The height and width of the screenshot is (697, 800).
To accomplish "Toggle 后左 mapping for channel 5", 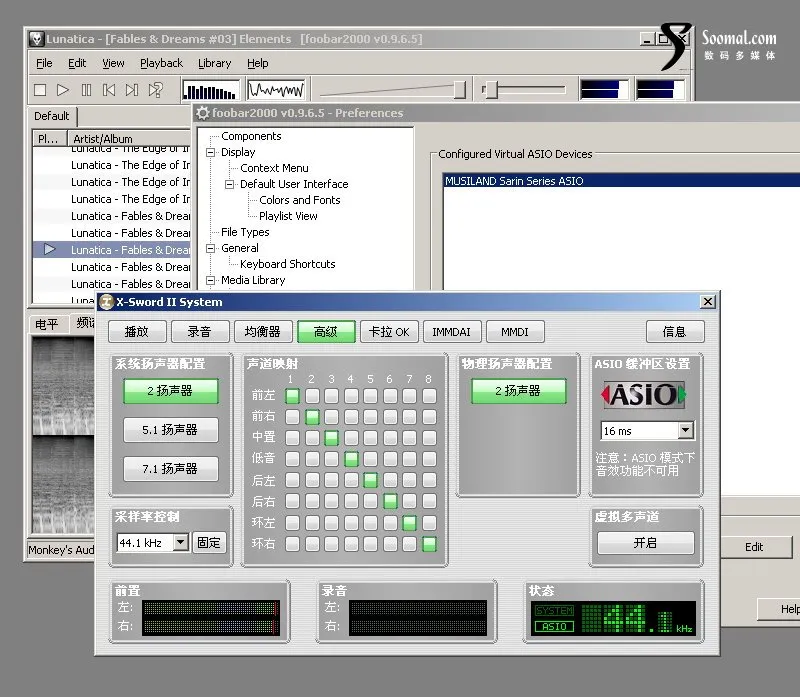I will [x=370, y=480].
